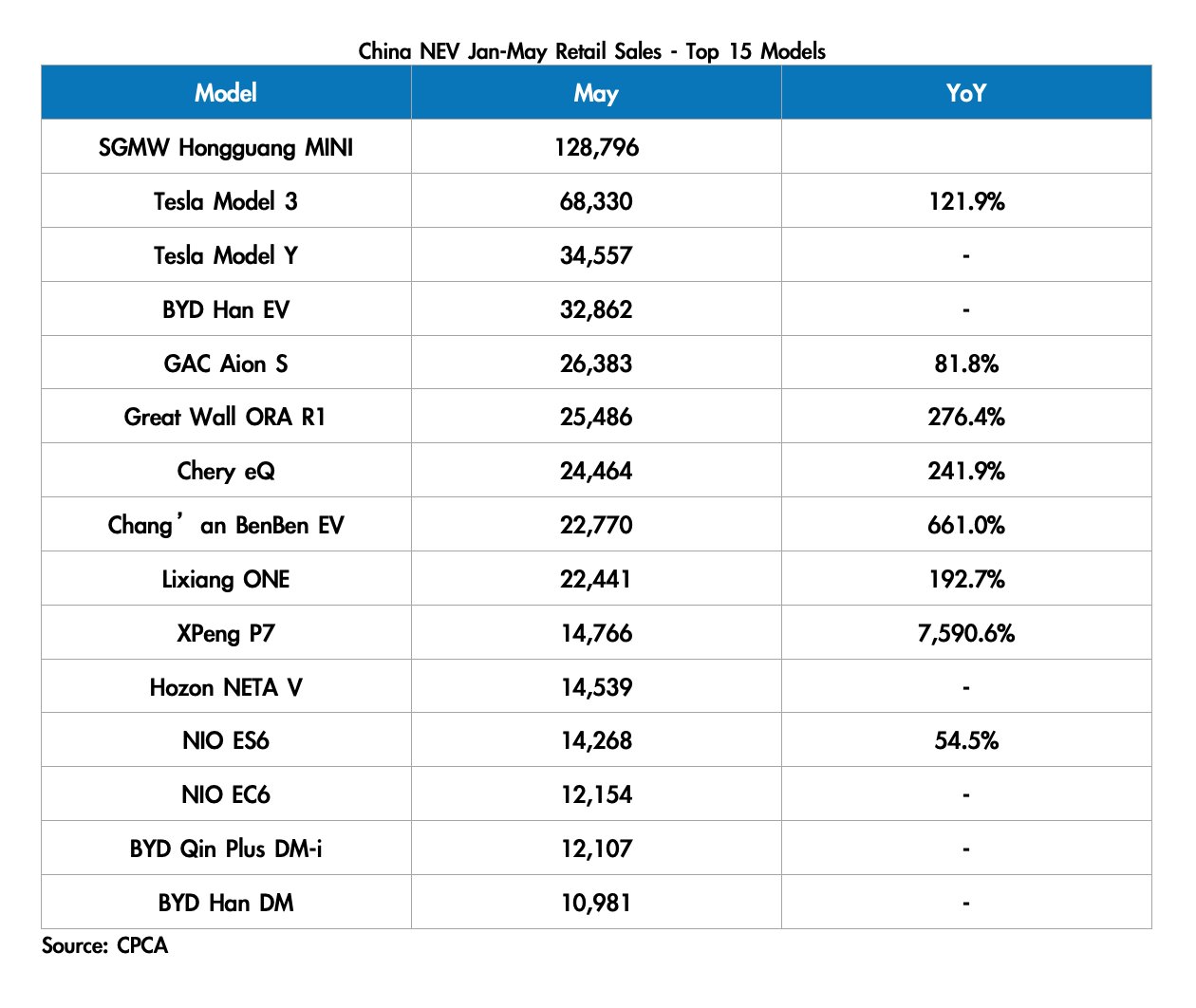1196x1008 pixels.
Task: Select the SGMW Hongguang MINI cell
Action: point(226,147)
